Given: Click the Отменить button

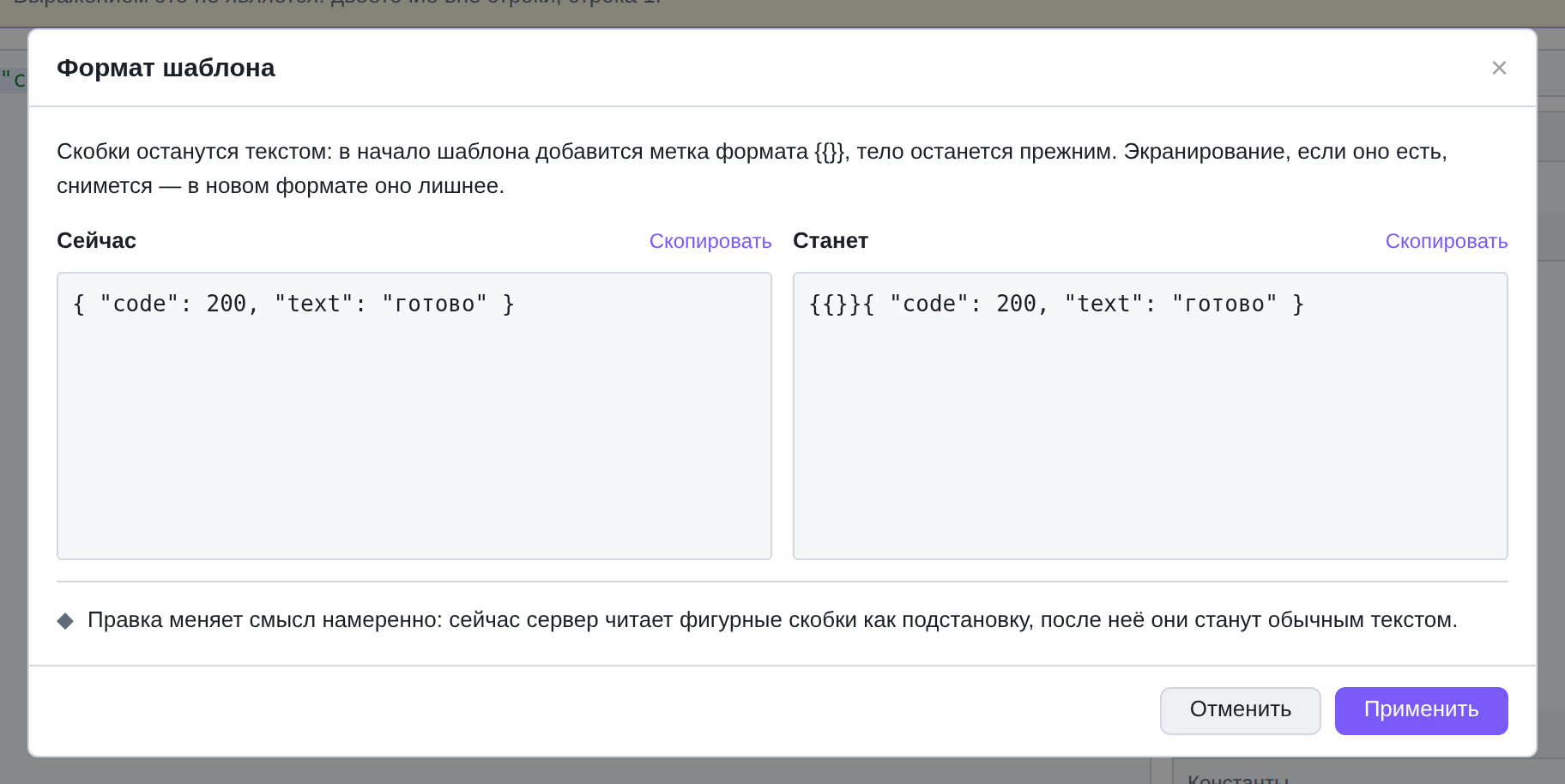Looking at the screenshot, I should coord(1241,710).
